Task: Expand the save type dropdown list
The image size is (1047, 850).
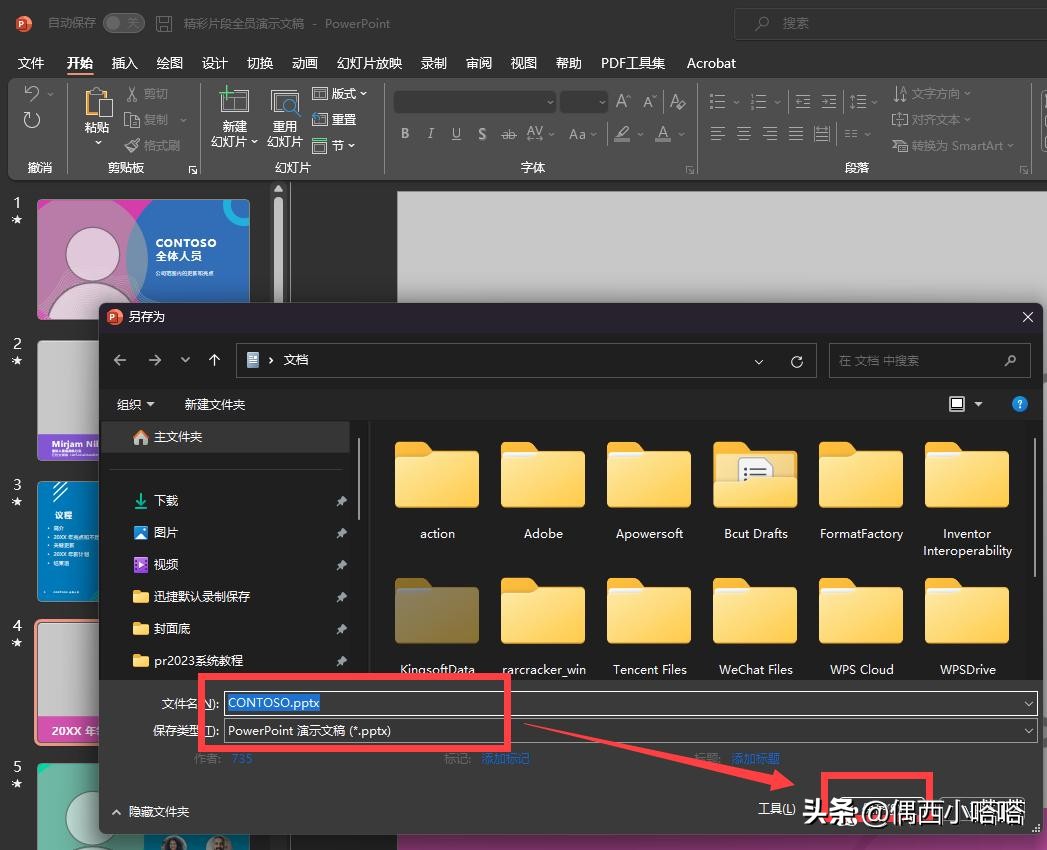Action: pyautogui.click(x=1028, y=731)
